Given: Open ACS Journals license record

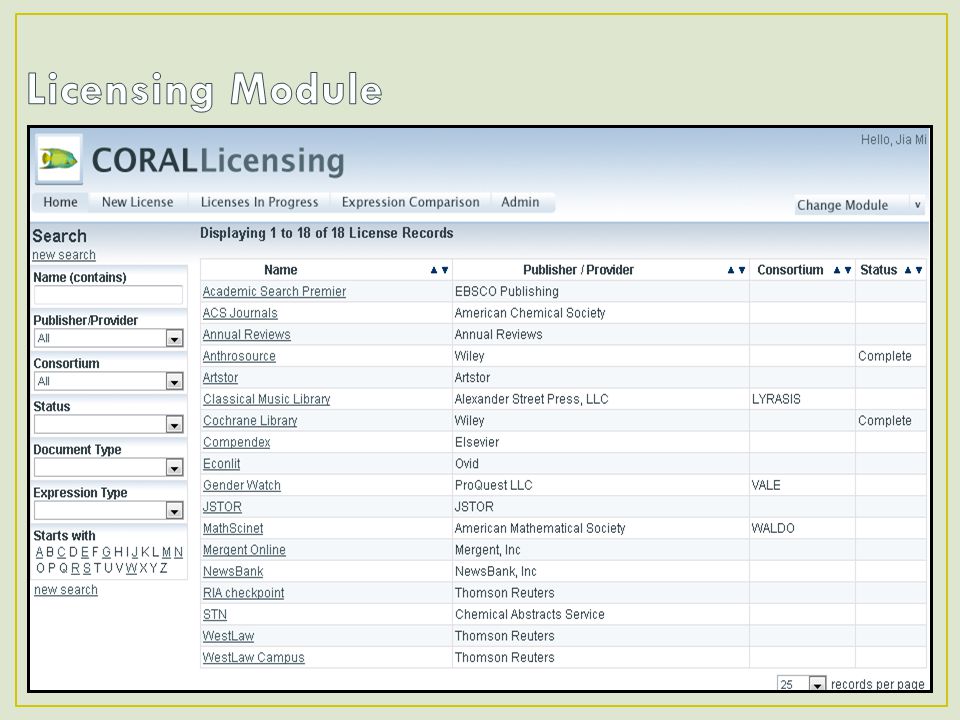Looking at the screenshot, I should click(240, 313).
